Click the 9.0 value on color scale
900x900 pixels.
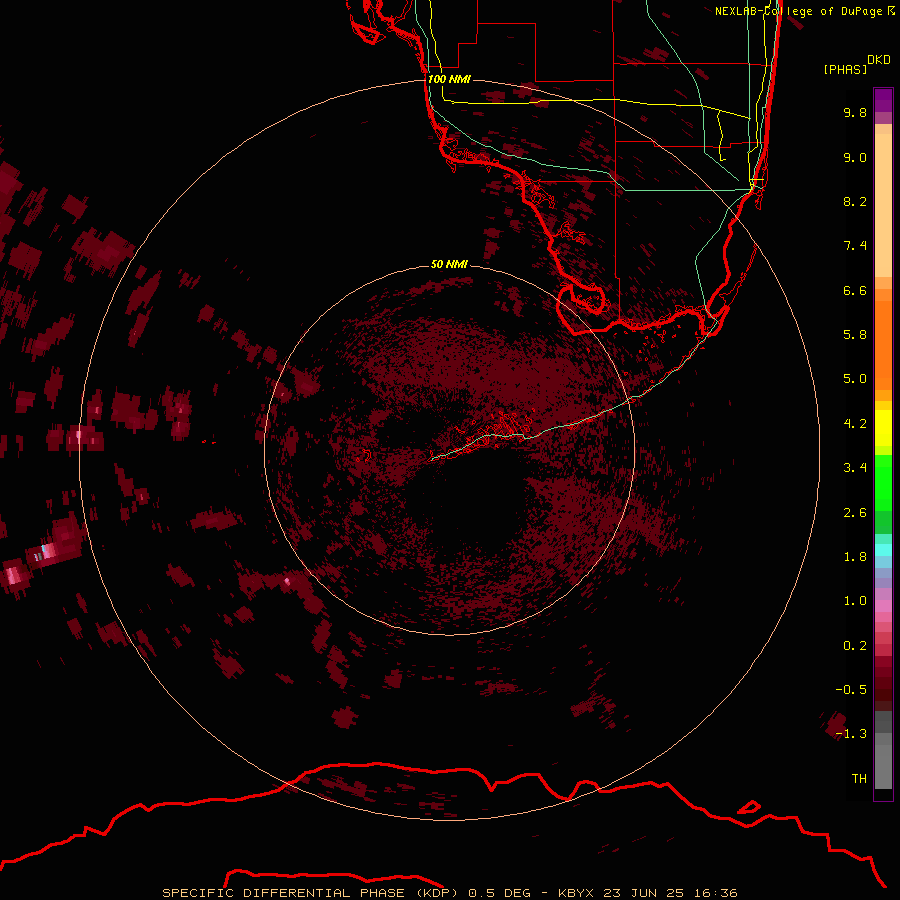coord(855,157)
